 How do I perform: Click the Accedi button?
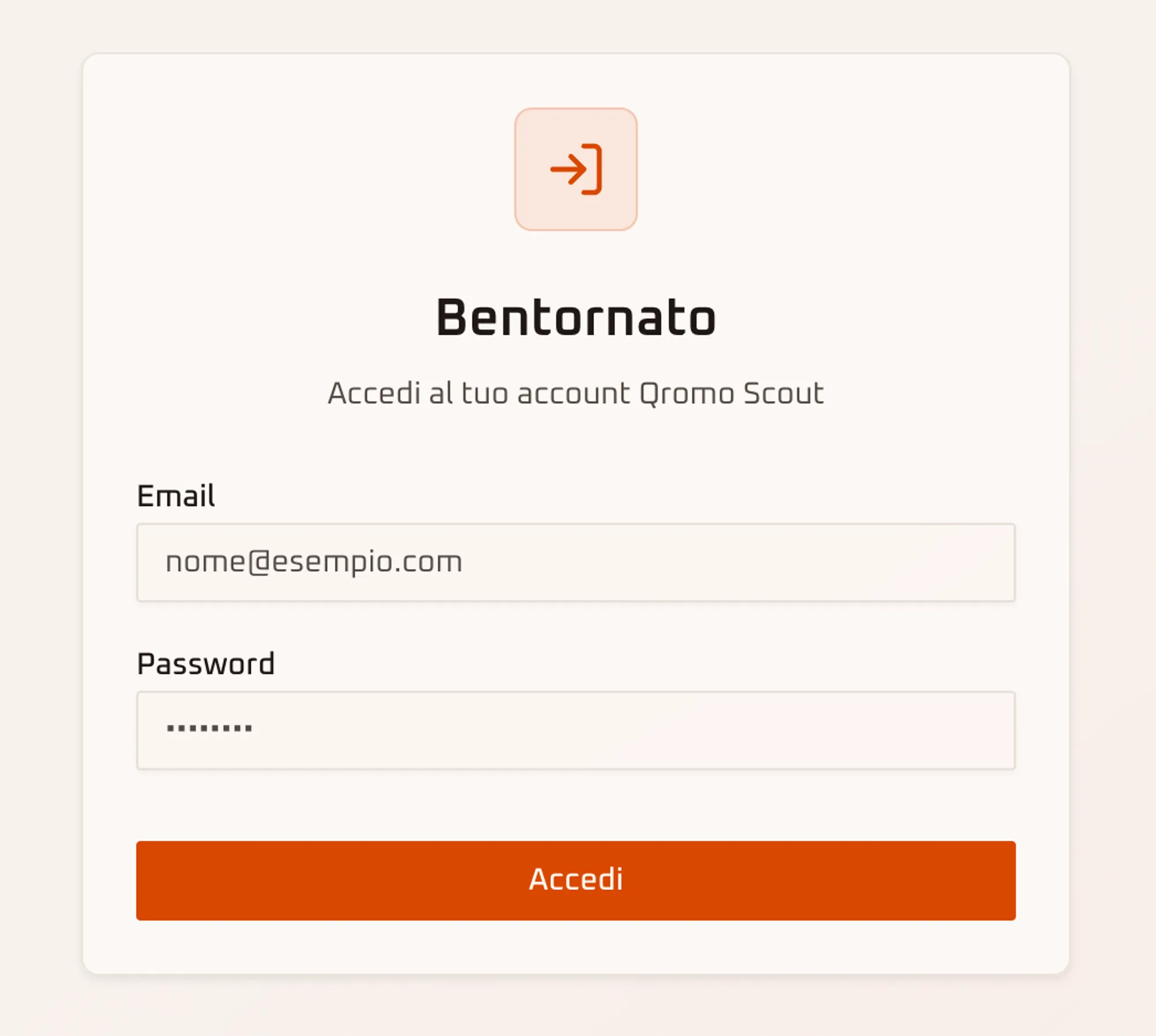click(x=576, y=881)
